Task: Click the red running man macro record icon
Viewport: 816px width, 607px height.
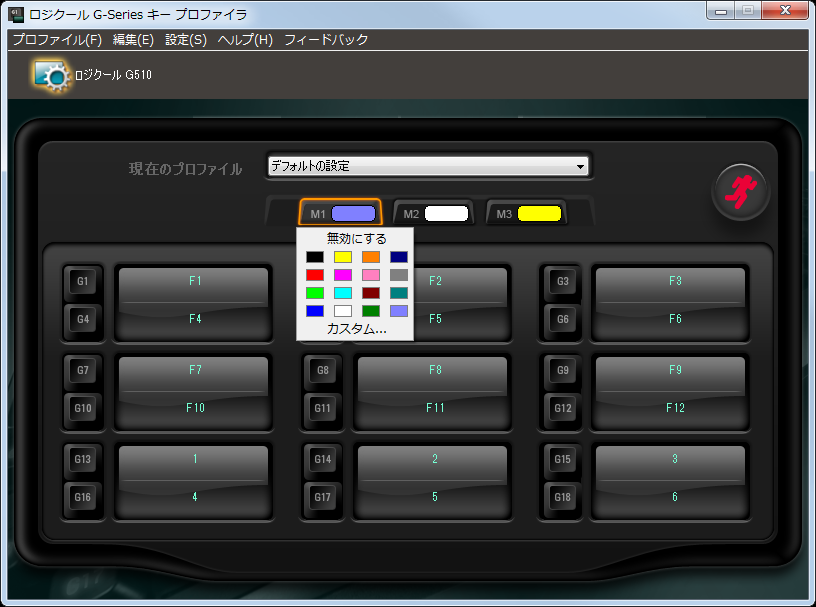Action: pyautogui.click(x=741, y=192)
